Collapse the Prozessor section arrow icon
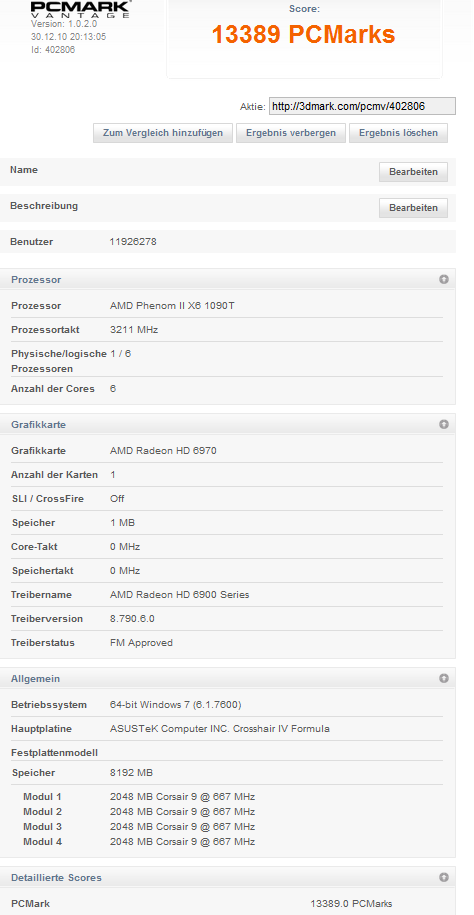 pos(444,280)
